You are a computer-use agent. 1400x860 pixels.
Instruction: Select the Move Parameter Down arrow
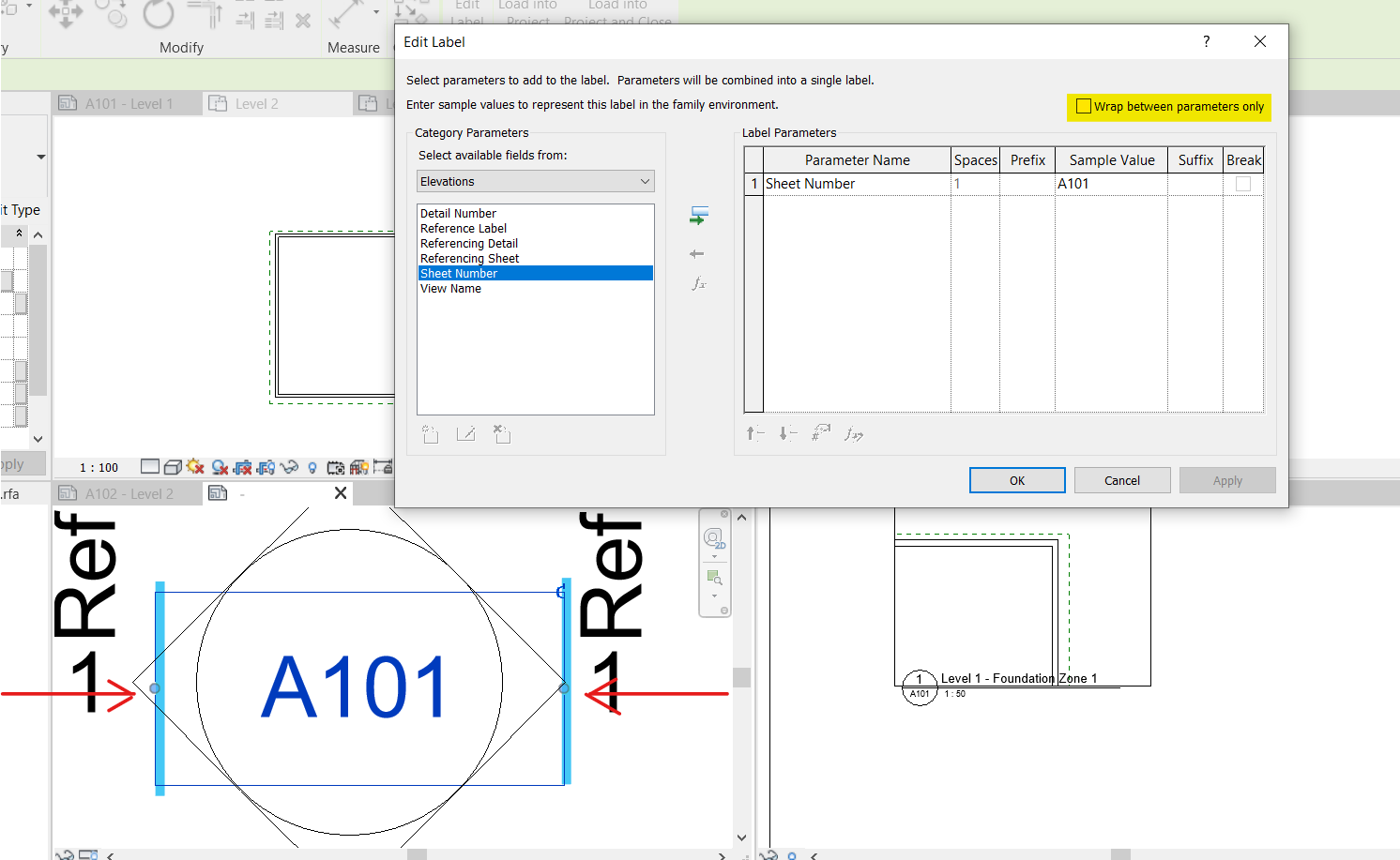pyautogui.click(x=787, y=432)
